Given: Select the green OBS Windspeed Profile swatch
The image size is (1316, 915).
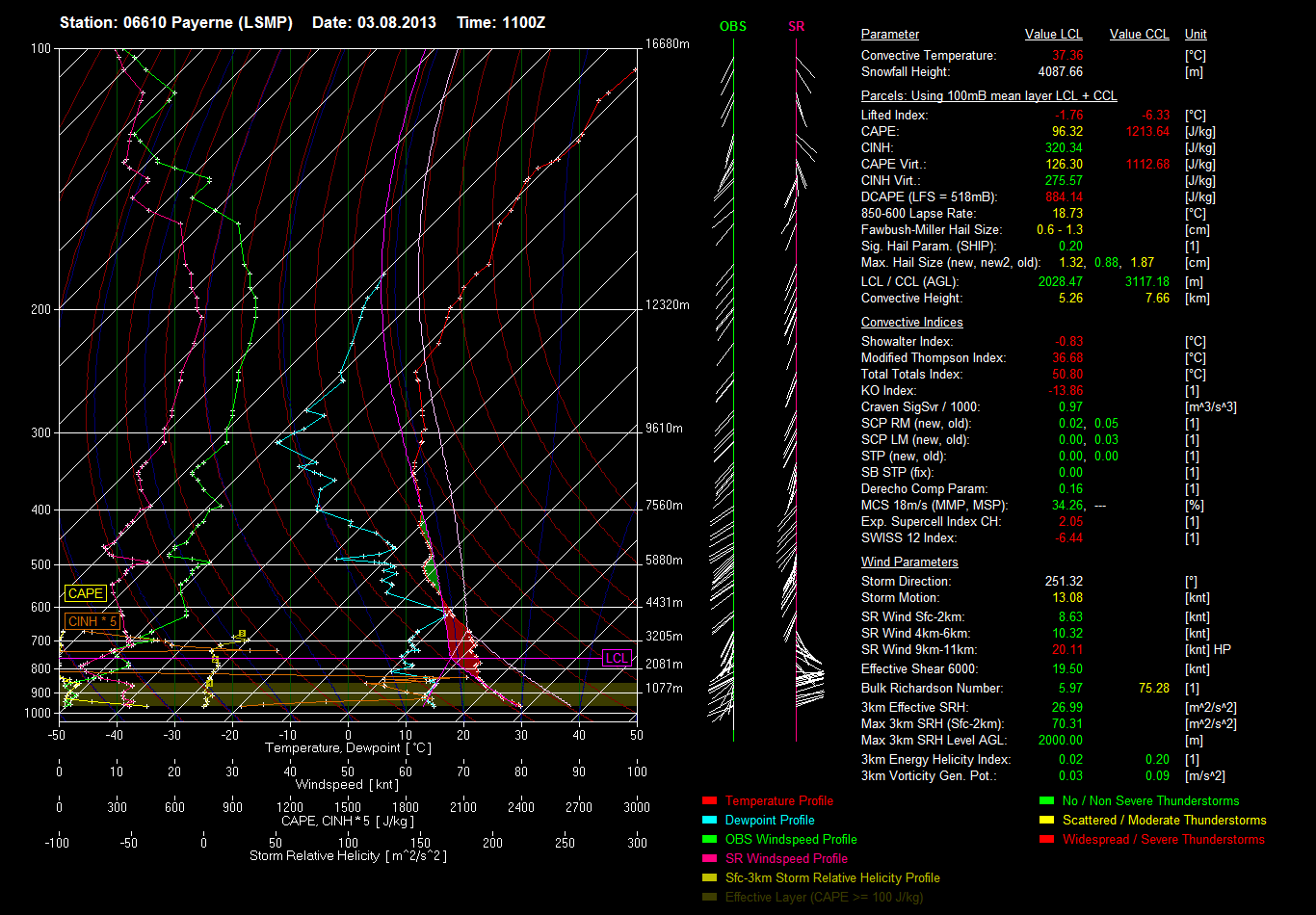Looking at the screenshot, I should point(709,839).
